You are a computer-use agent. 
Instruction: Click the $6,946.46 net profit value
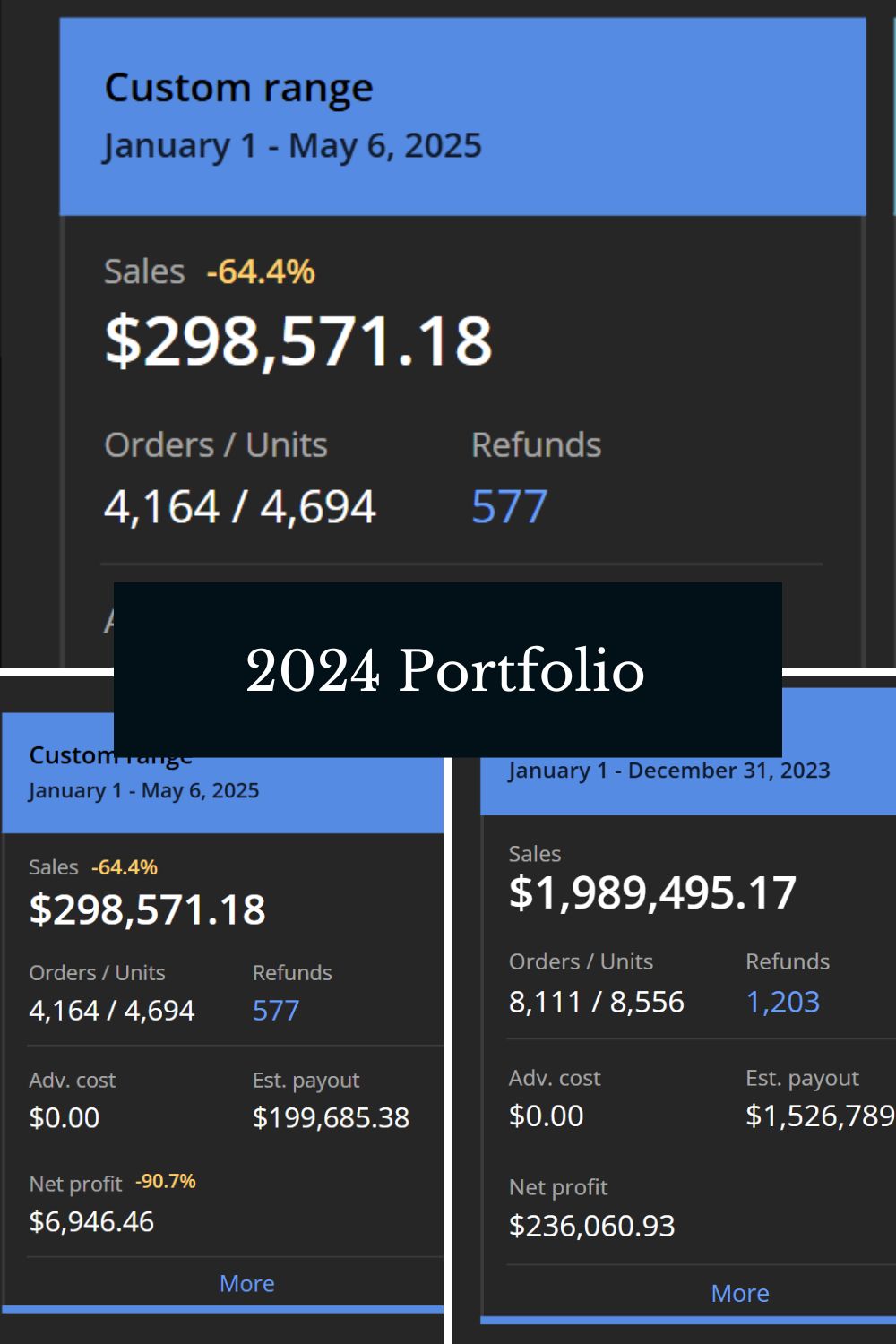91,1221
